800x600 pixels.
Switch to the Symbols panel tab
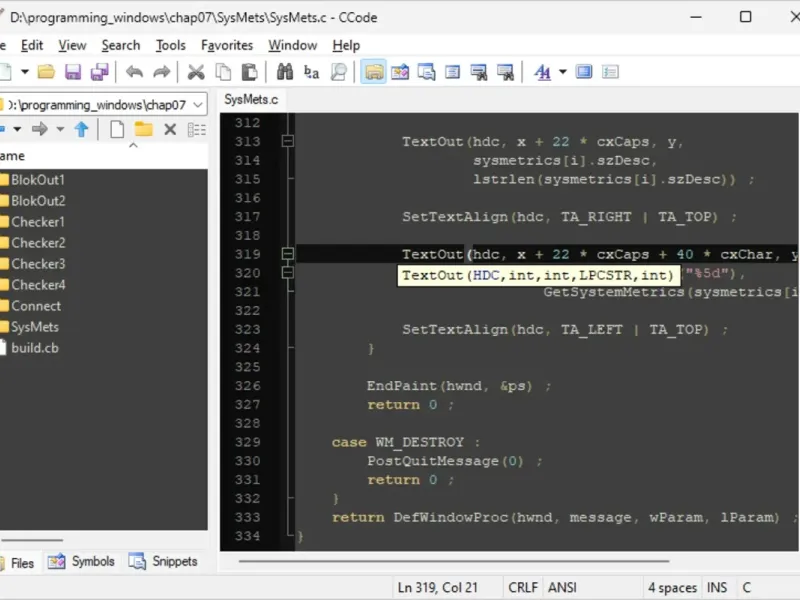click(x=81, y=562)
